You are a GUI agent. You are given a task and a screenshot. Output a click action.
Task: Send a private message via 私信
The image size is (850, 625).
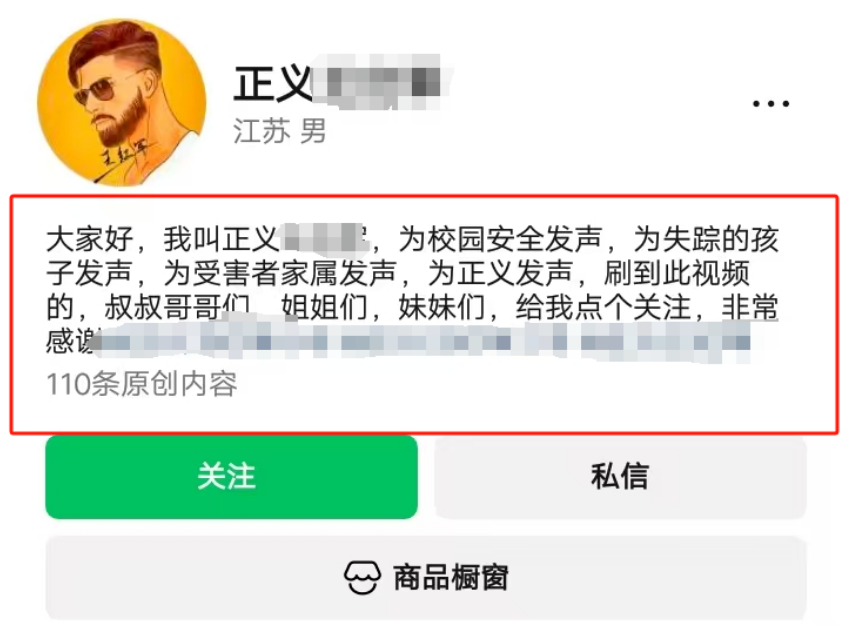[620, 477]
